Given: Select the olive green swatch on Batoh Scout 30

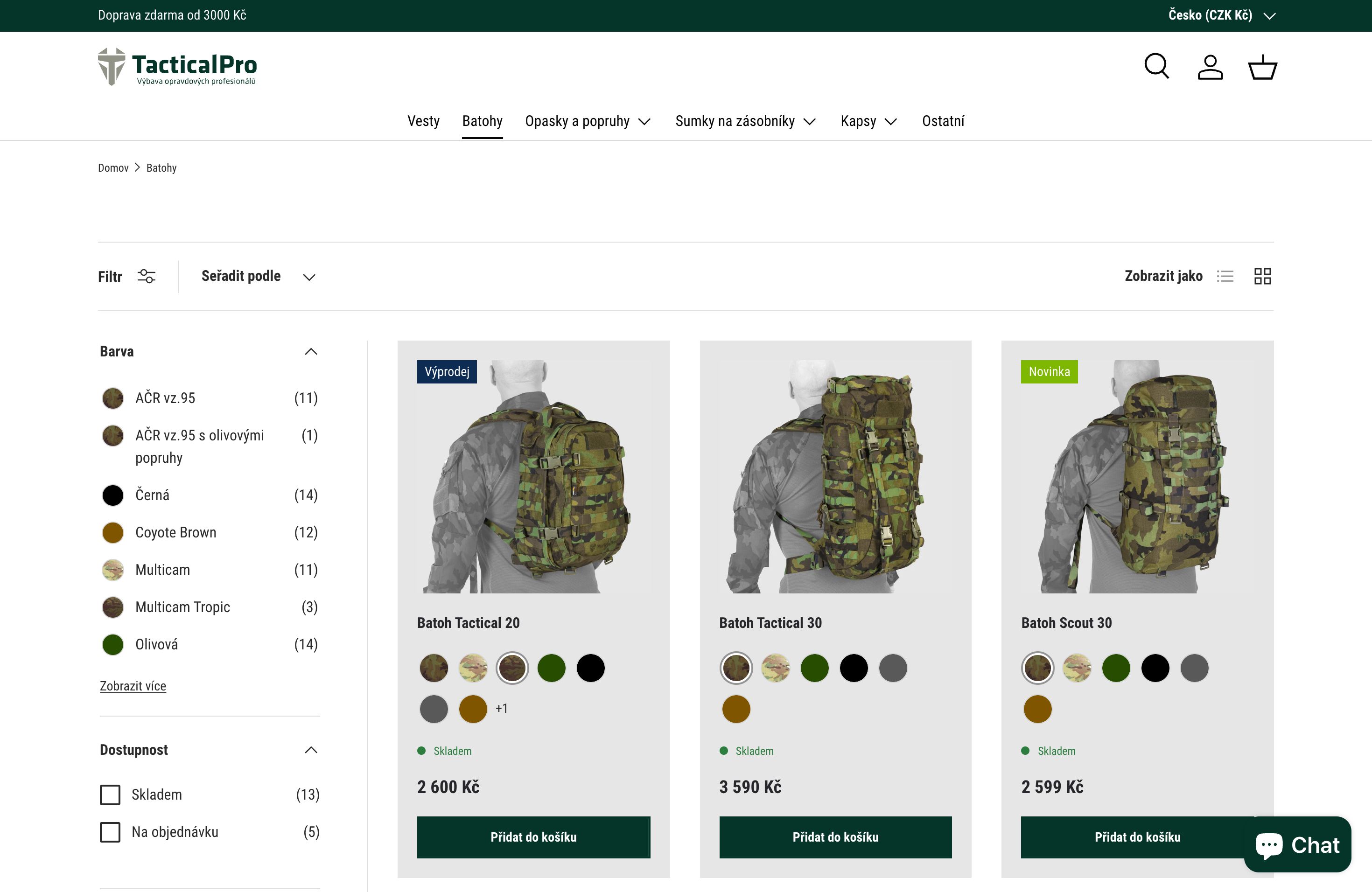Looking at the screenshot, I should coord(1115,667).
